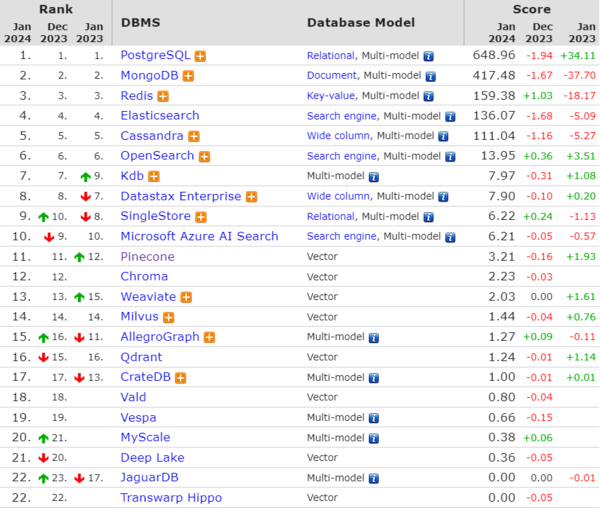
Task: Click the info icon in the Datastax Enterprise row
Action: coord(443,197)
